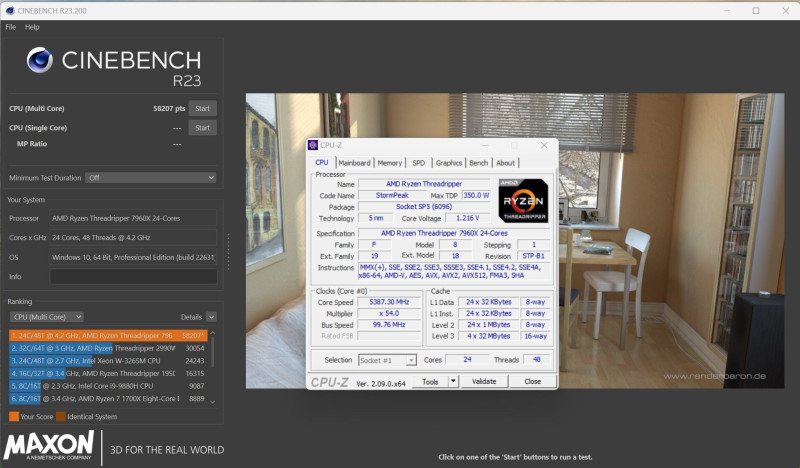Switch to the About tab in CPU-Z
This screenshot has width=800, height=468.
coord(505,163)
